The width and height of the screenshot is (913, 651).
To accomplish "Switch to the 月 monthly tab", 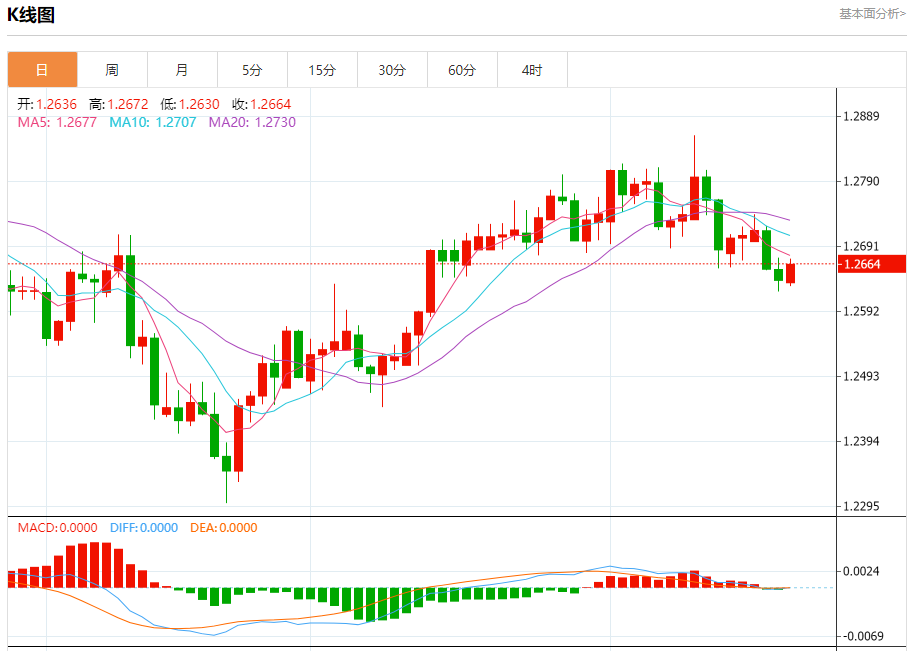I will 182,70.
